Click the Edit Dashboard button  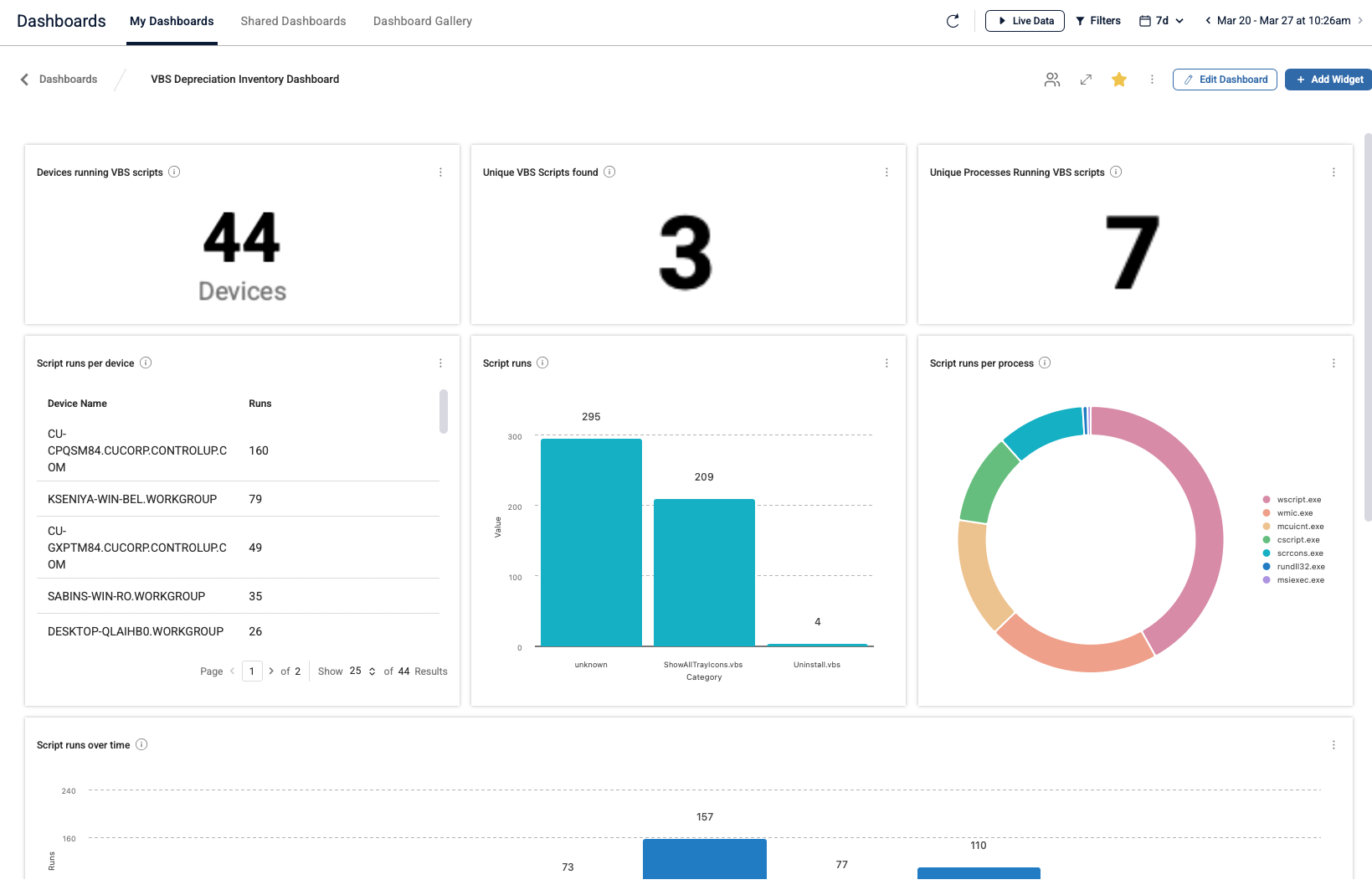pyautogui.click(x=1225, y=80)
